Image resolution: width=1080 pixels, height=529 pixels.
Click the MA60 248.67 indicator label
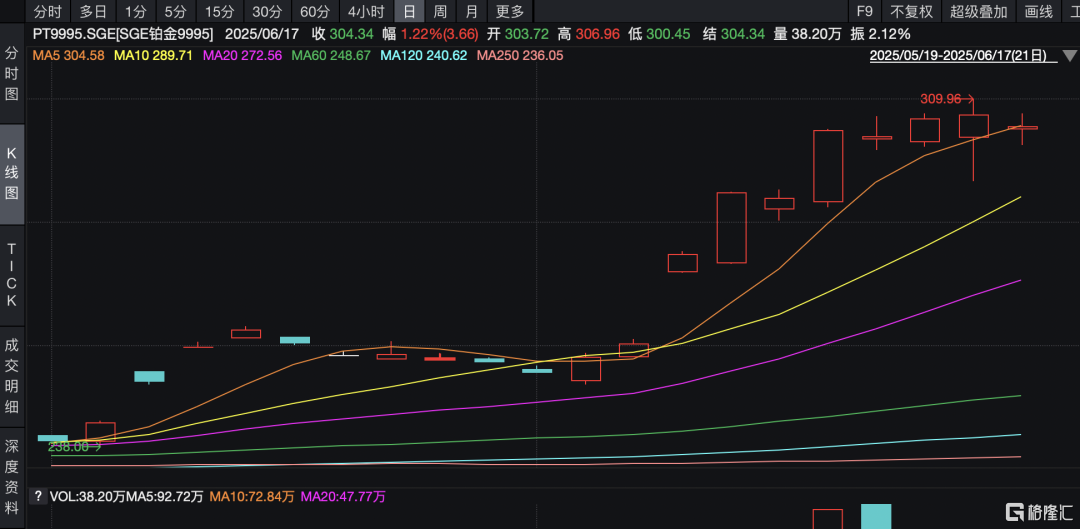click(x=331, y=55)
